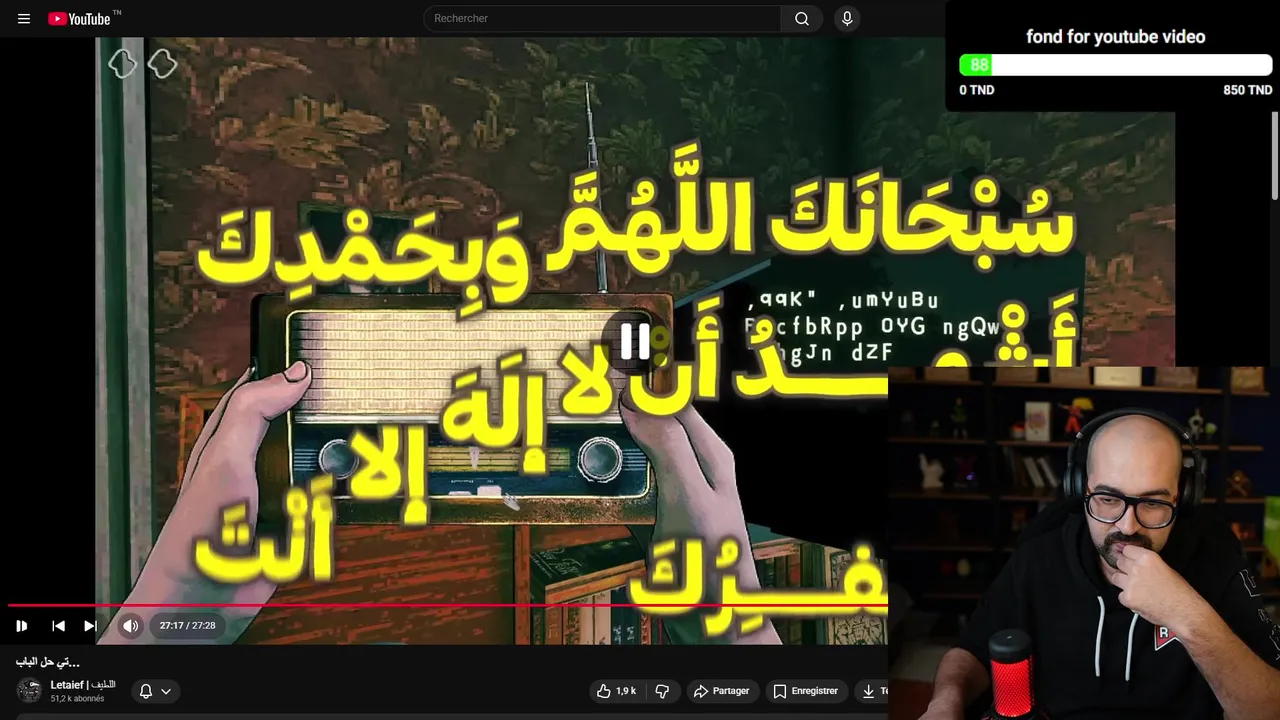Screen dimensions: 1280x720
Task: Click the download arrow button
Action: tap(869, 691)
